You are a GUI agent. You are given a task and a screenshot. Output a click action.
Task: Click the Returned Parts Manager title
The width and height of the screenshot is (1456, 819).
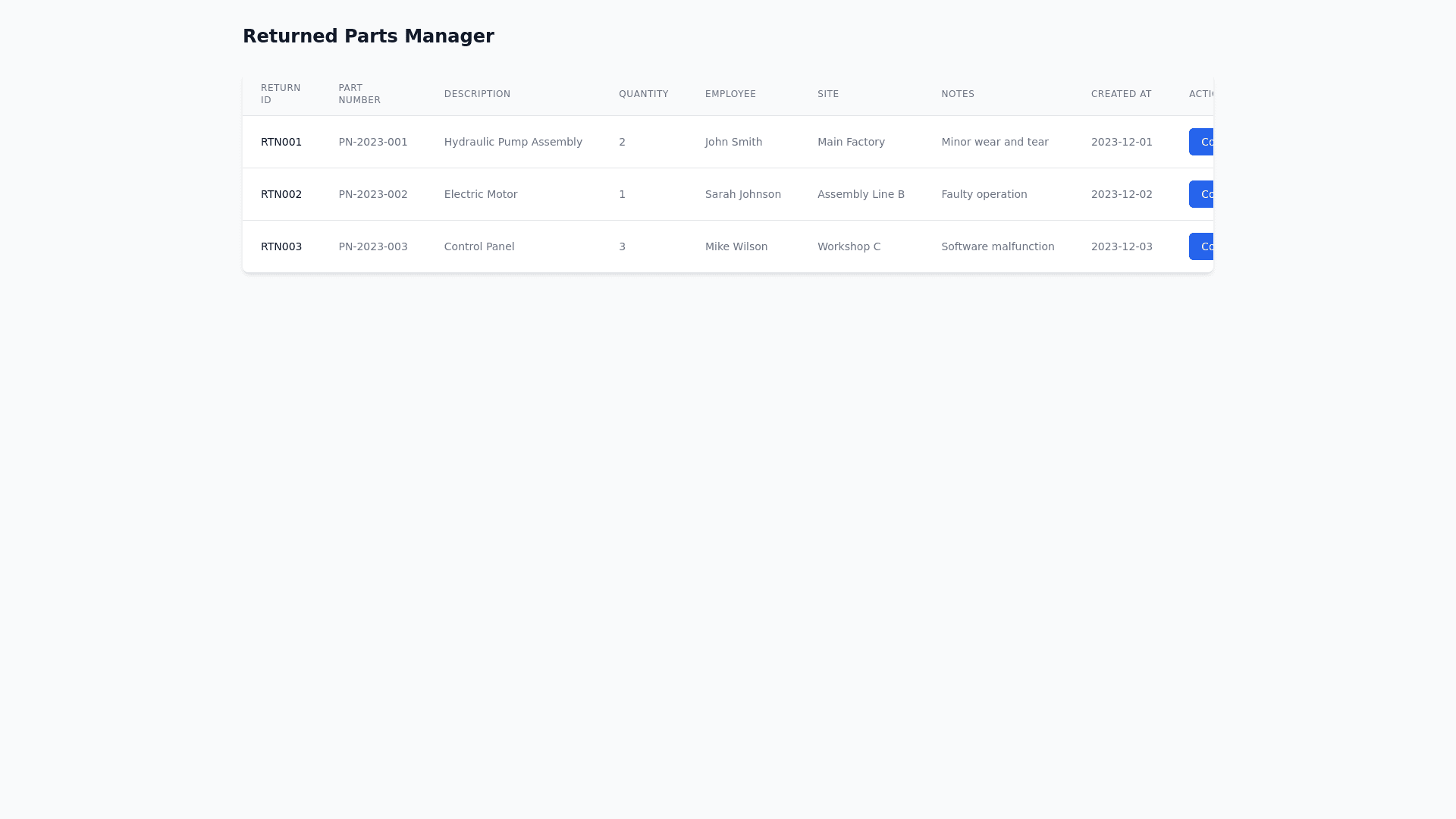click(x=368, y=36)
